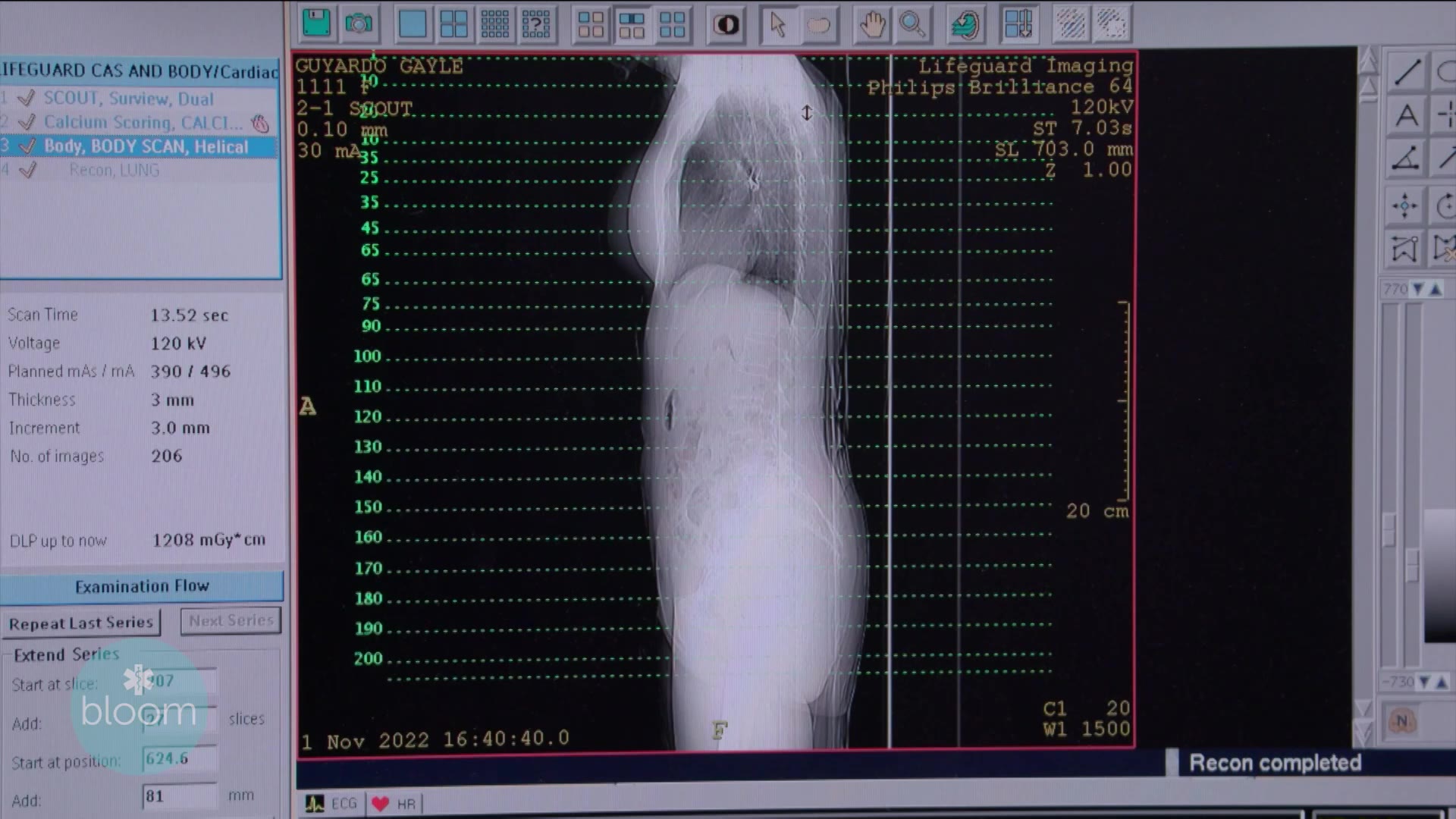Click the down arrow near -730 value

pos(1423,681)
